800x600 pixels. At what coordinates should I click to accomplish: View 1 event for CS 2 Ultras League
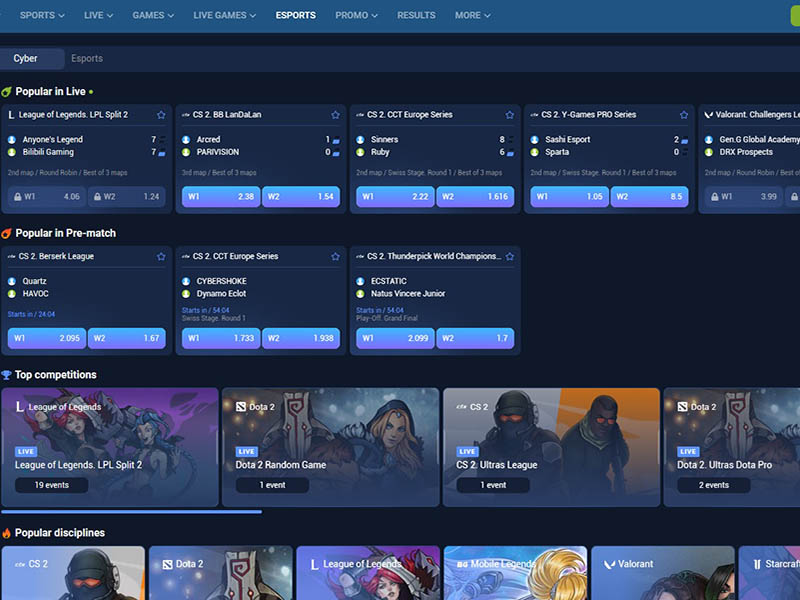(x=493, y=485)
